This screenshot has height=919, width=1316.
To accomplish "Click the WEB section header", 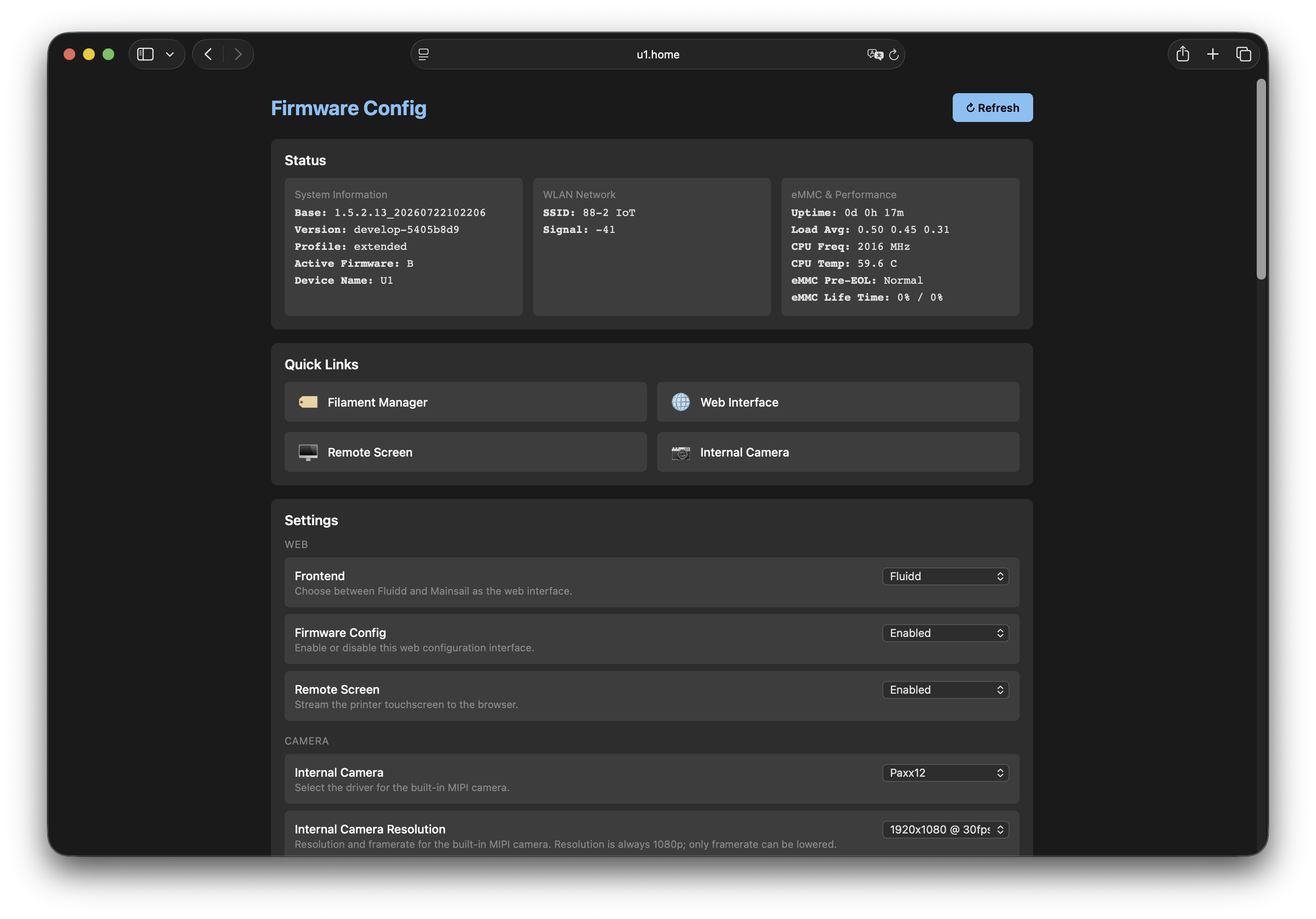I will (x=296, y=544).
